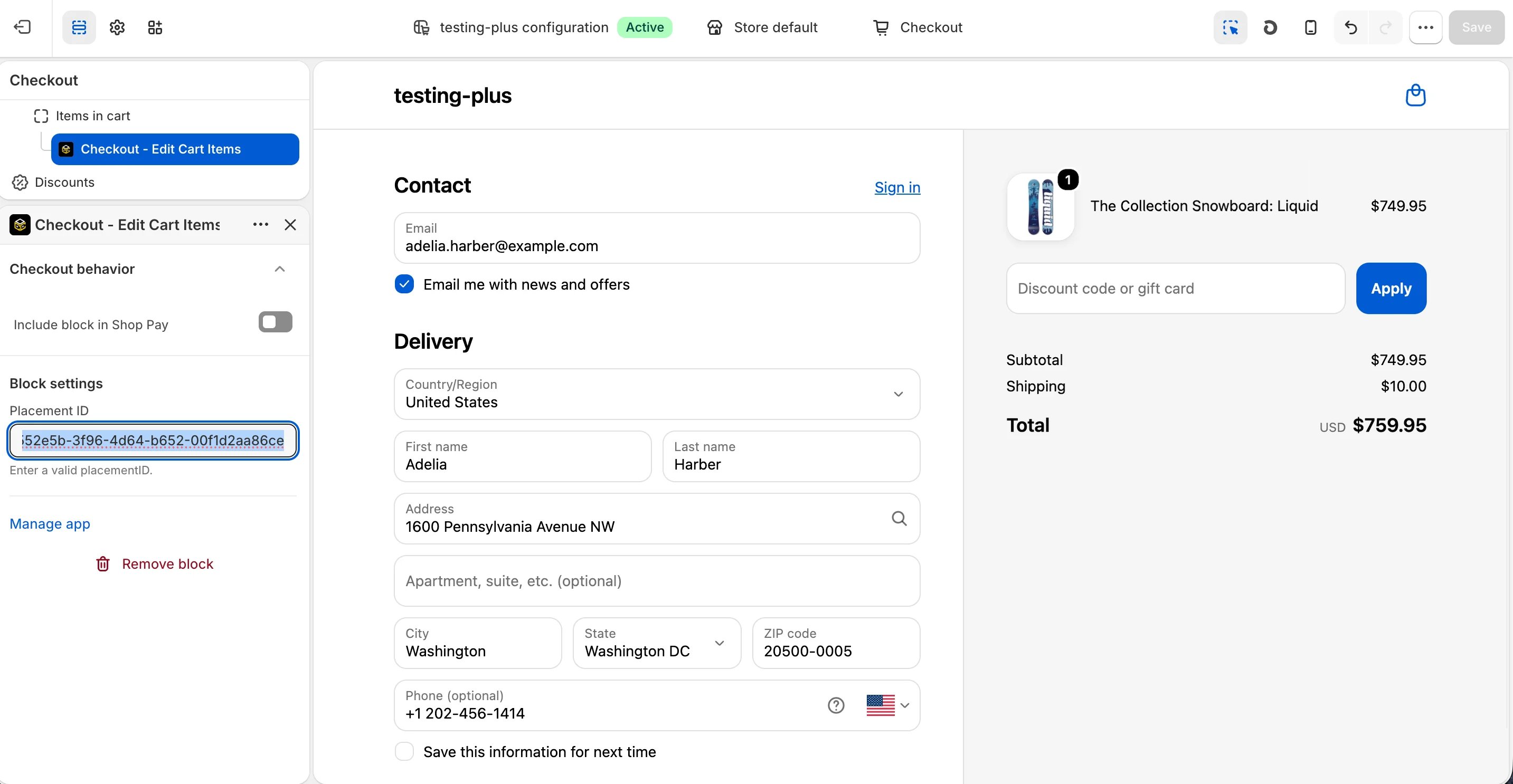Toggle the inspector selection tool icon
This screenshot has height=784, width=1513.
tap(1230, 27)
